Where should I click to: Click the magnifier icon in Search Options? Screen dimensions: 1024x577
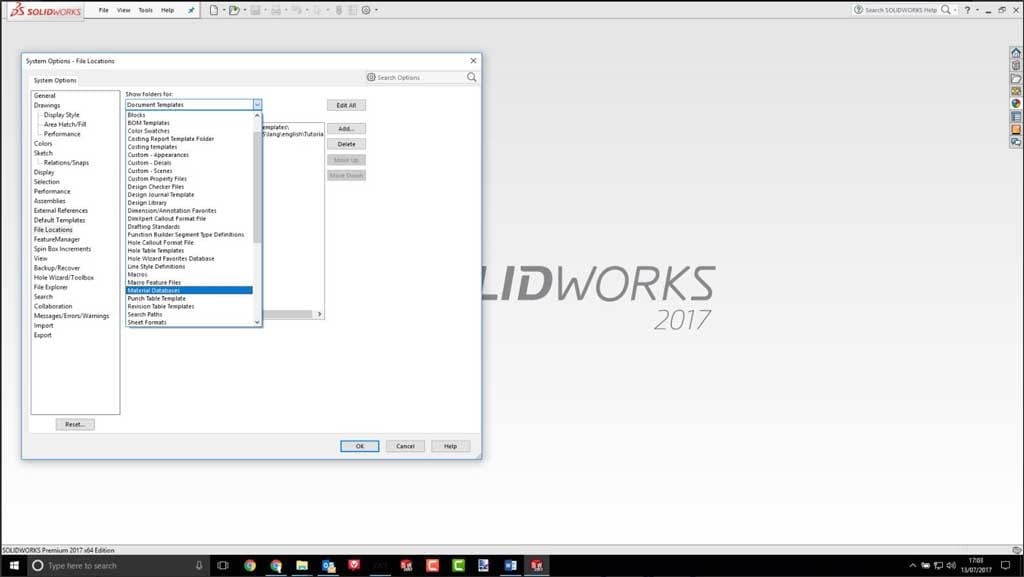pos(472,77)
